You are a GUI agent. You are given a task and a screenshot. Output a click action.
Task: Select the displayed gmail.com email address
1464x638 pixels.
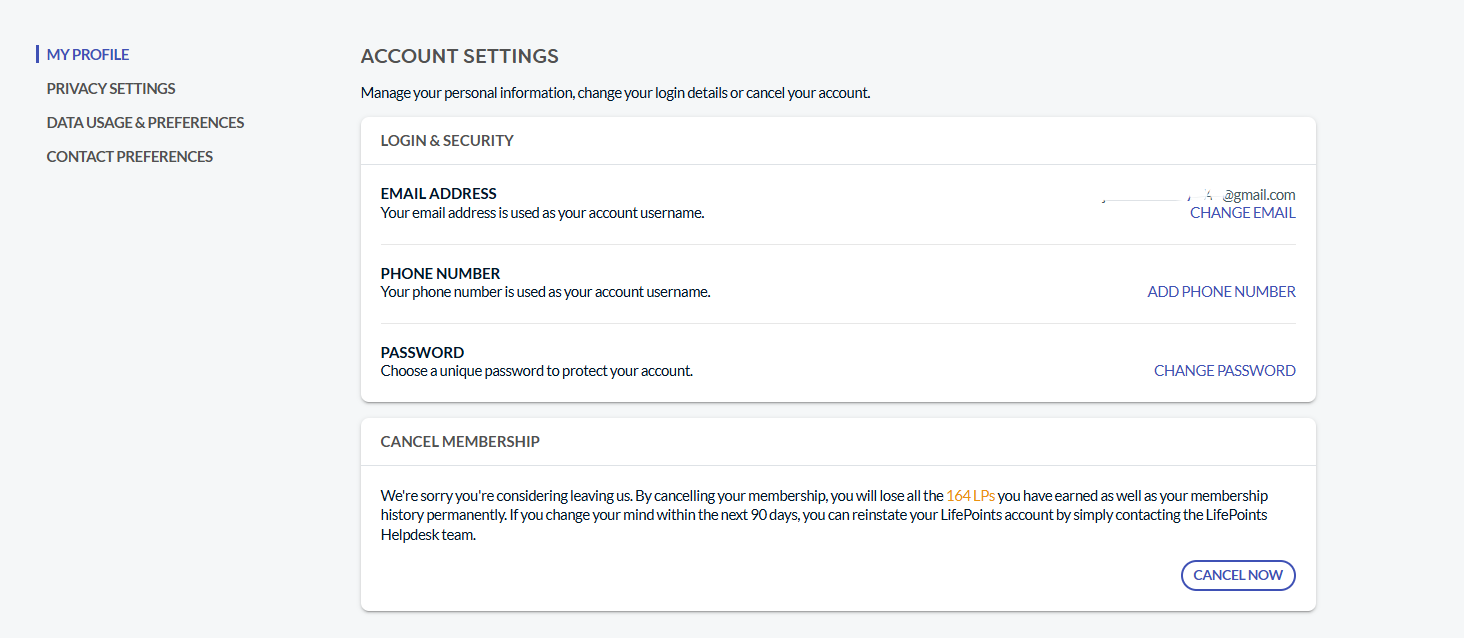[x=1198, y=195]
